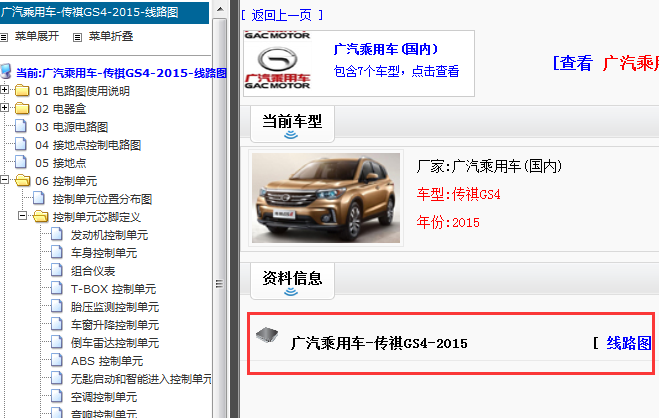Open T-BOX 控制单元 tree item
The width and height of the screenshot is (659, 418).
click(x=113, y=289)
